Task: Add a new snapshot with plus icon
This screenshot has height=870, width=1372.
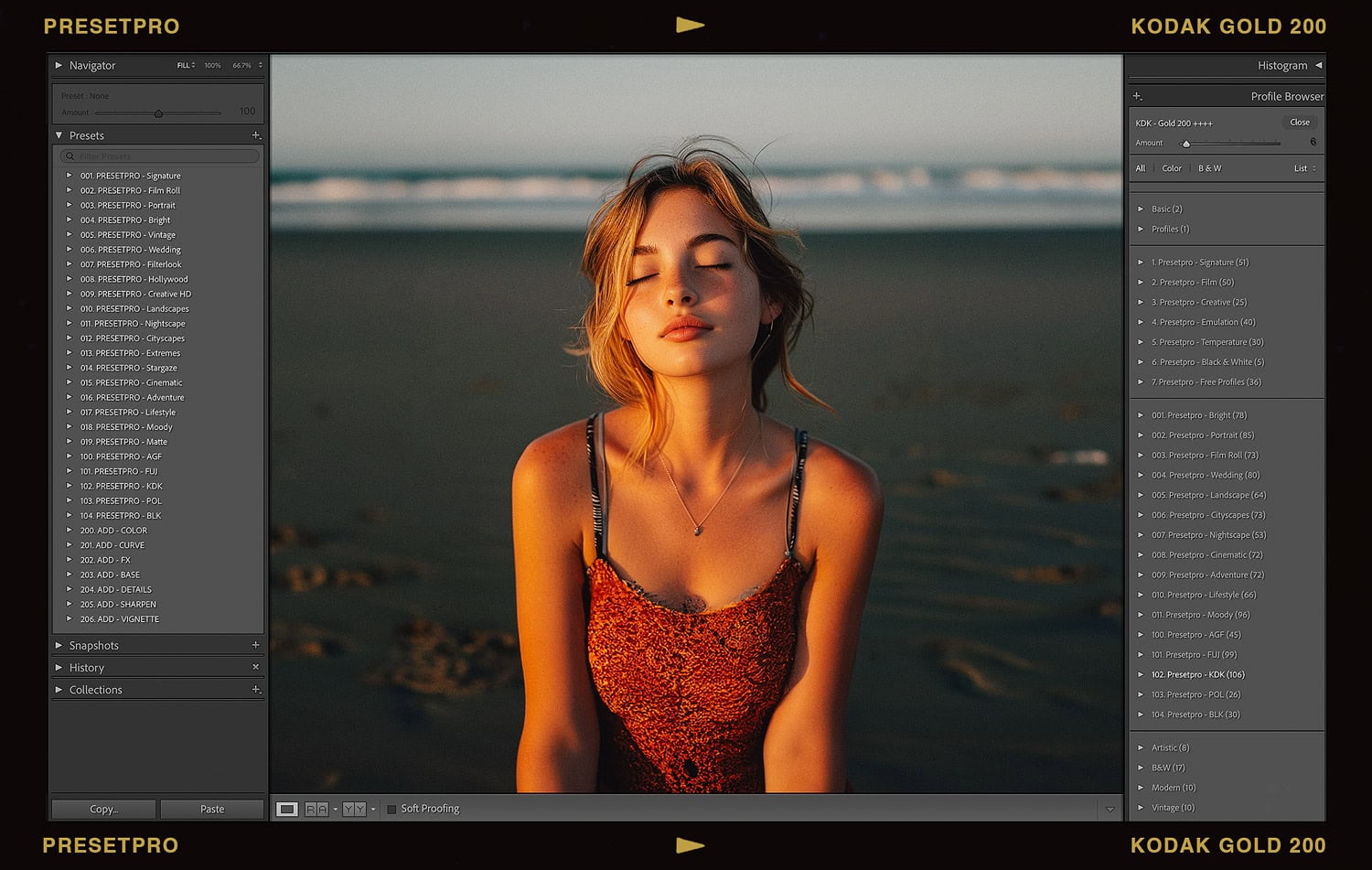Action: tap(255, 645)
